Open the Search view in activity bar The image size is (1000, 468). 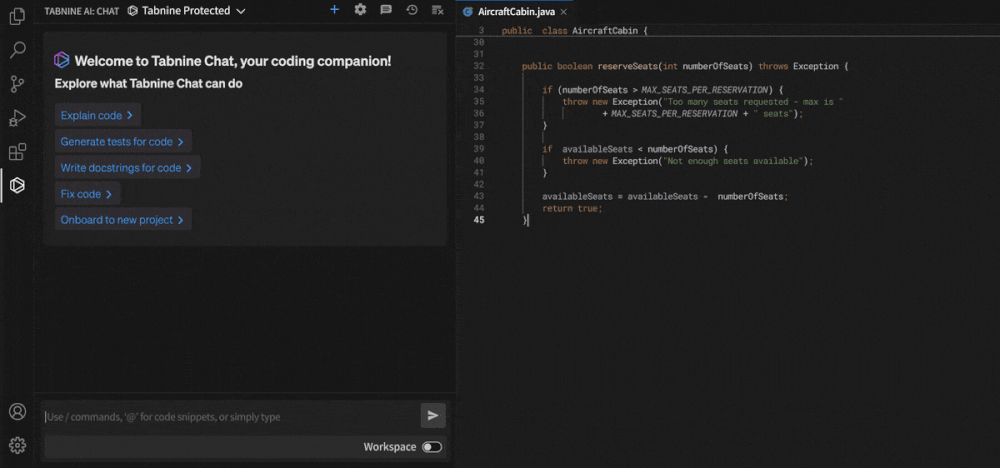coord(17,50)
